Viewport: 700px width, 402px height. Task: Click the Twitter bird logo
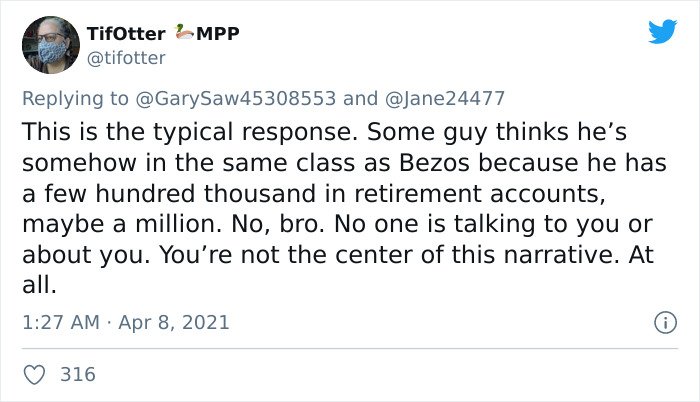click(662, 31)
